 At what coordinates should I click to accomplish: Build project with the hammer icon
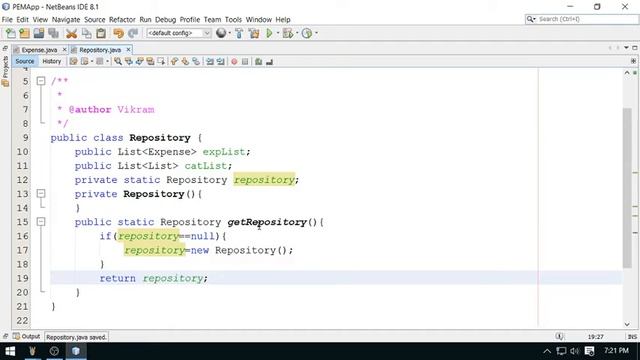tap(239, 33)
